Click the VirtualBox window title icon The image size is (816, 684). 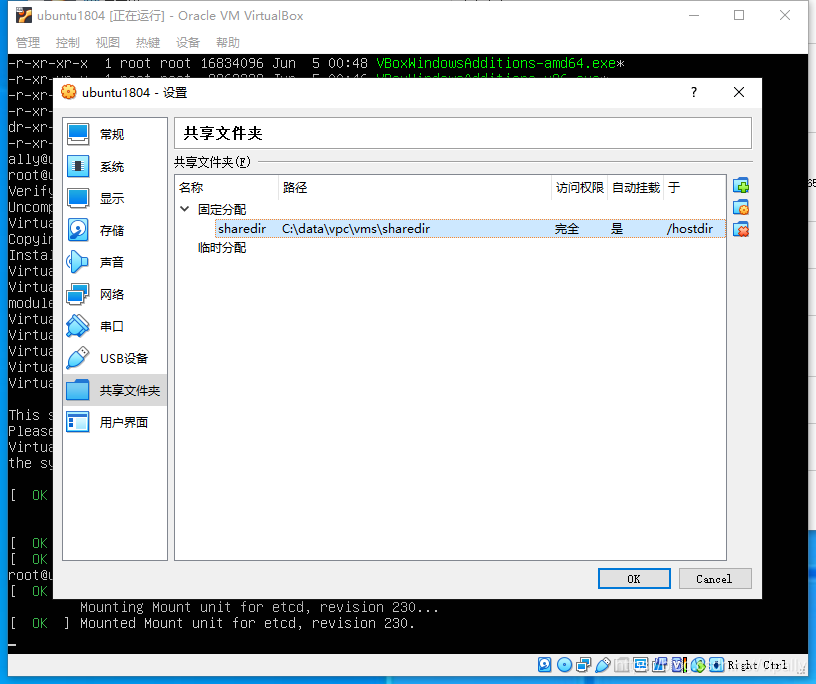coord(23,16)
